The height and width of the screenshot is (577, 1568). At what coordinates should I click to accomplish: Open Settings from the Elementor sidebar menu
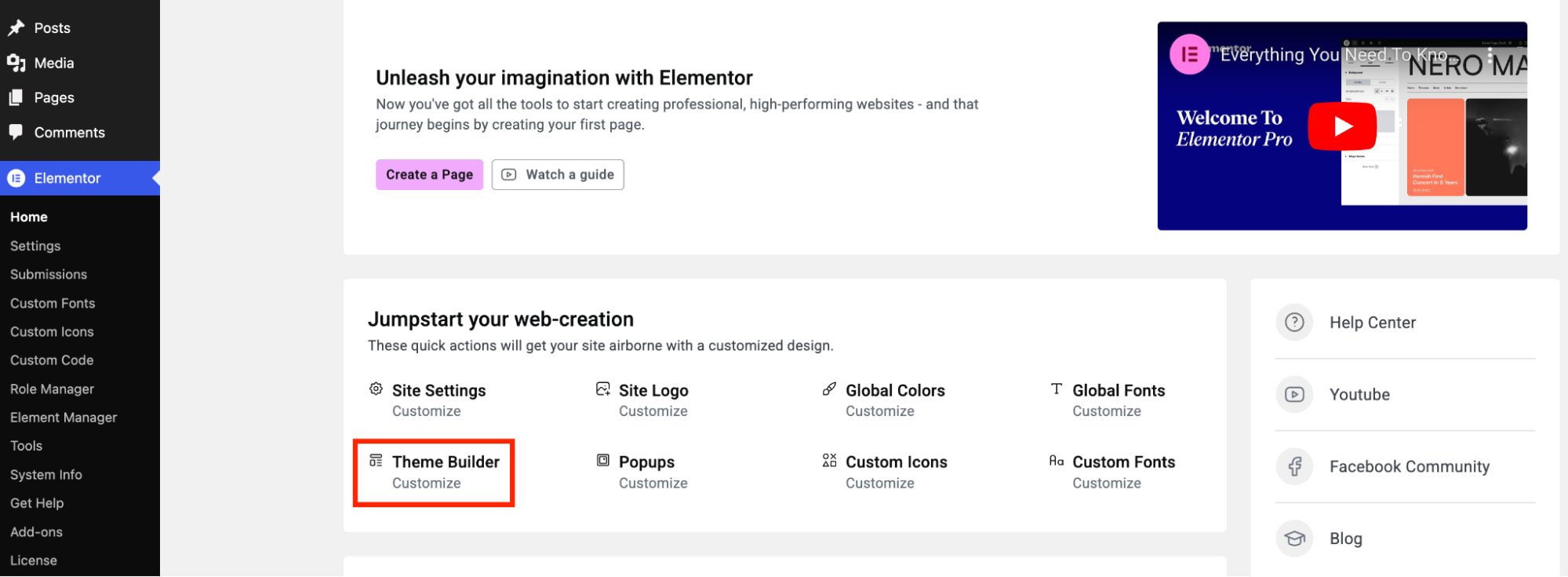point(35,245)
